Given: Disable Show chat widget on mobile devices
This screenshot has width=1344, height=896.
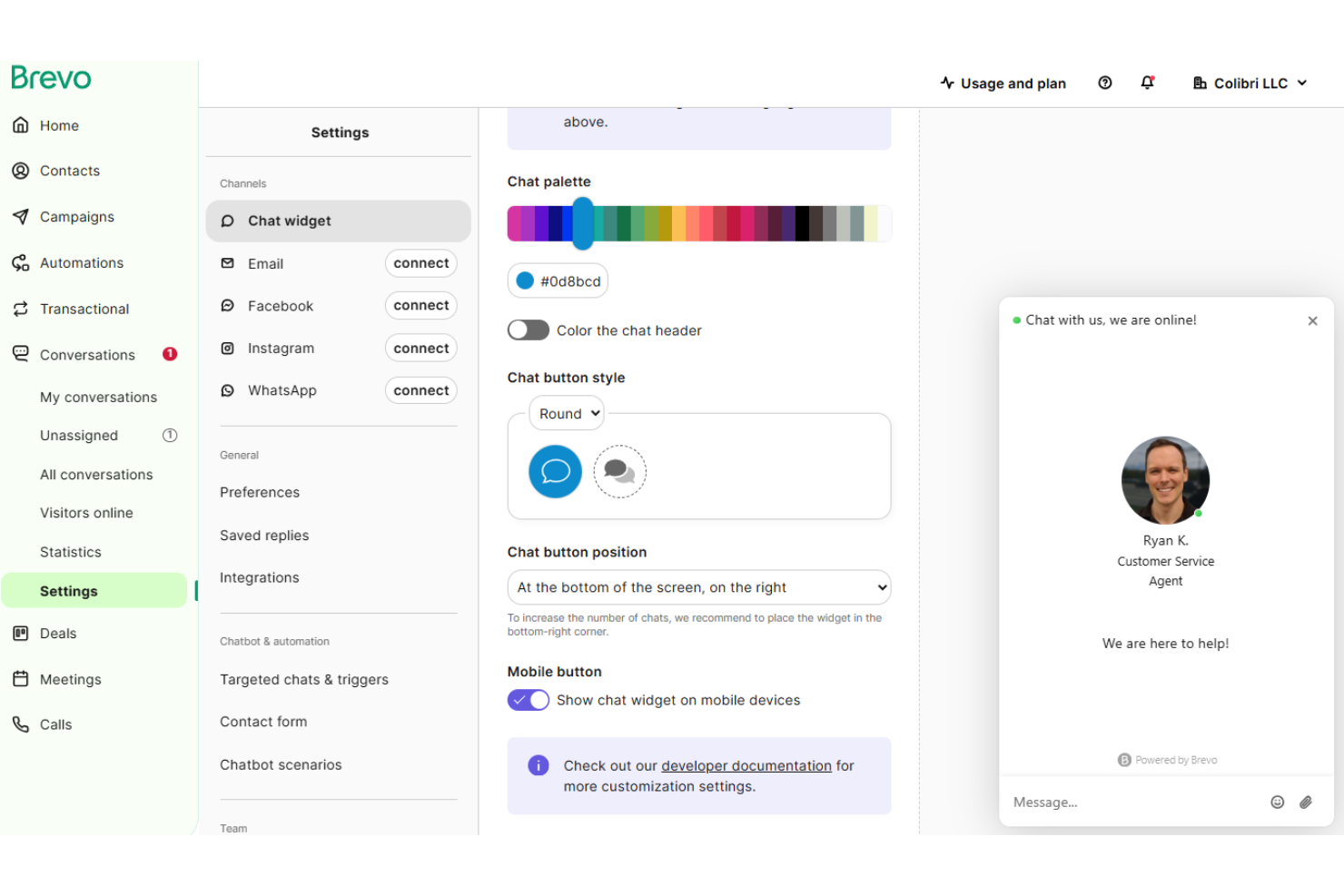Looking at the screenshot, I should [x=528, y=700].
